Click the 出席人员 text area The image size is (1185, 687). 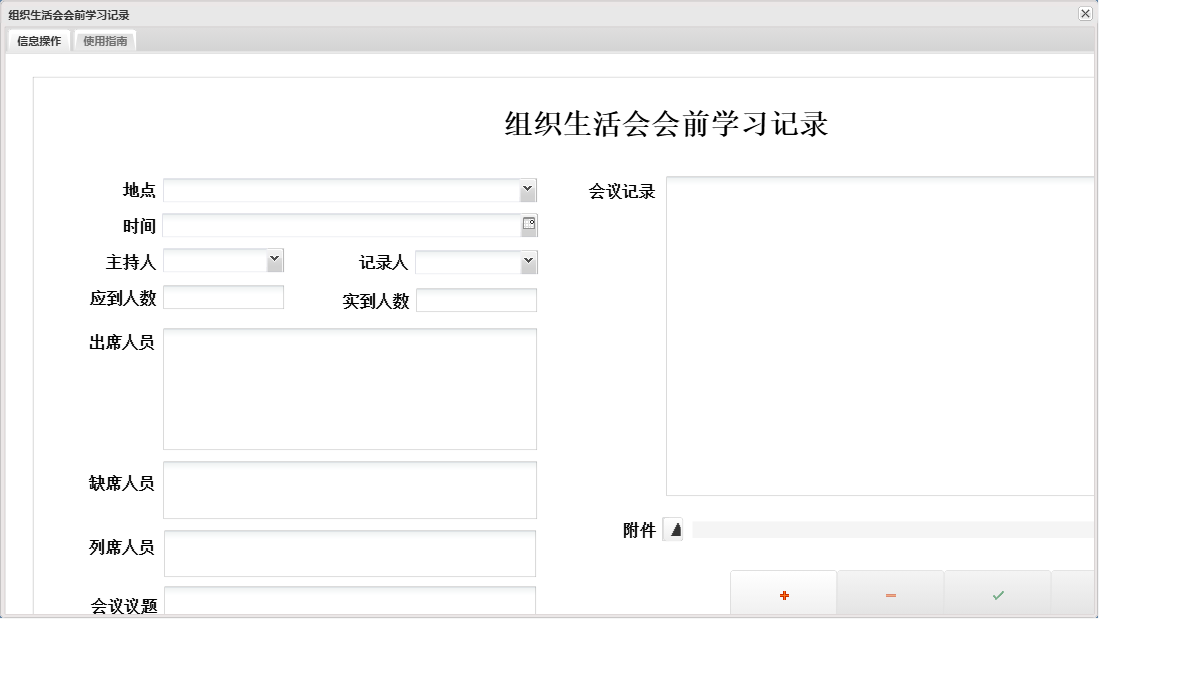pos(350,388)
